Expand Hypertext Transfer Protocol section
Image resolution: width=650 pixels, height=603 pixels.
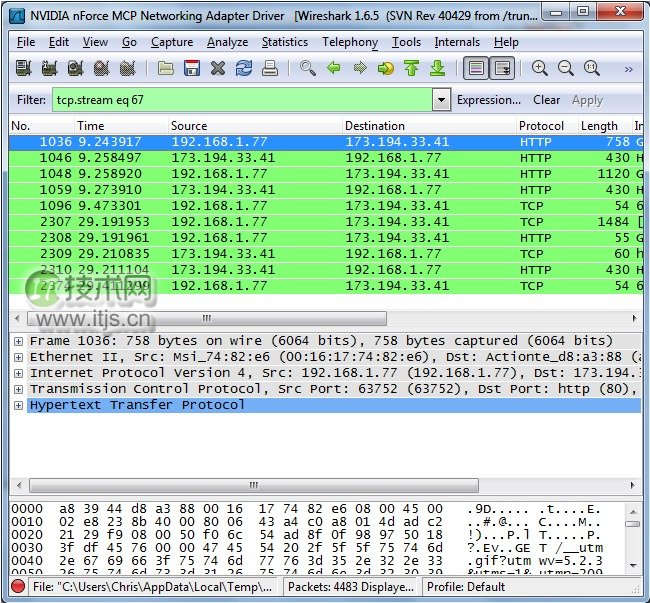[x=18, y=405]
